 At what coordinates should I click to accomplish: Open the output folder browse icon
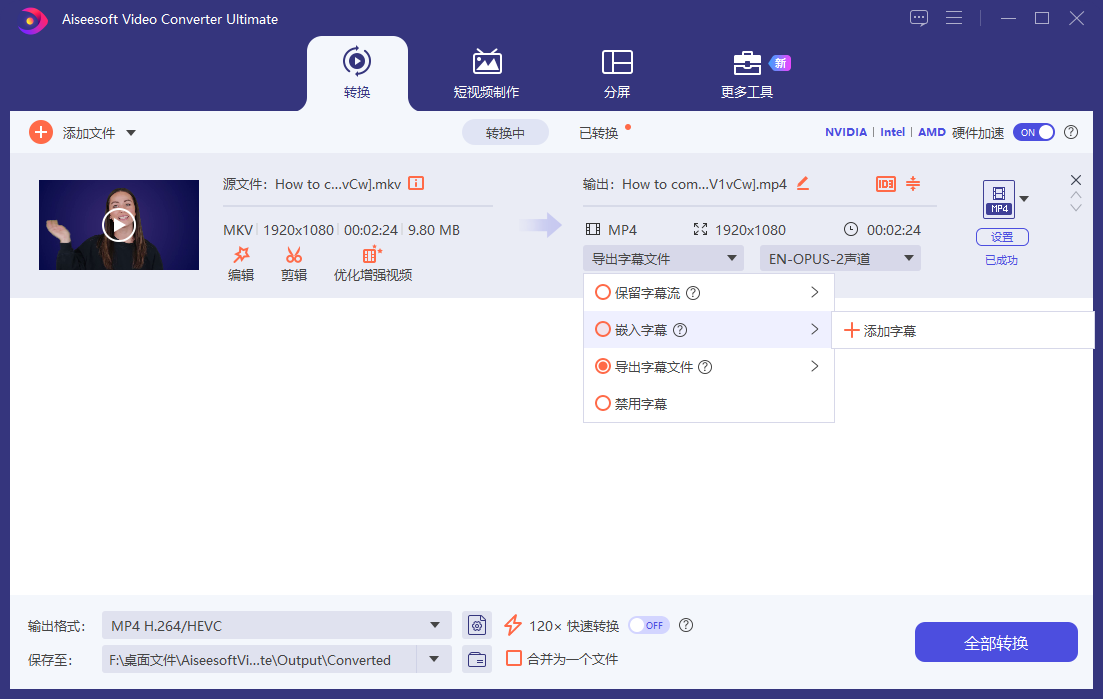[477, 659]
